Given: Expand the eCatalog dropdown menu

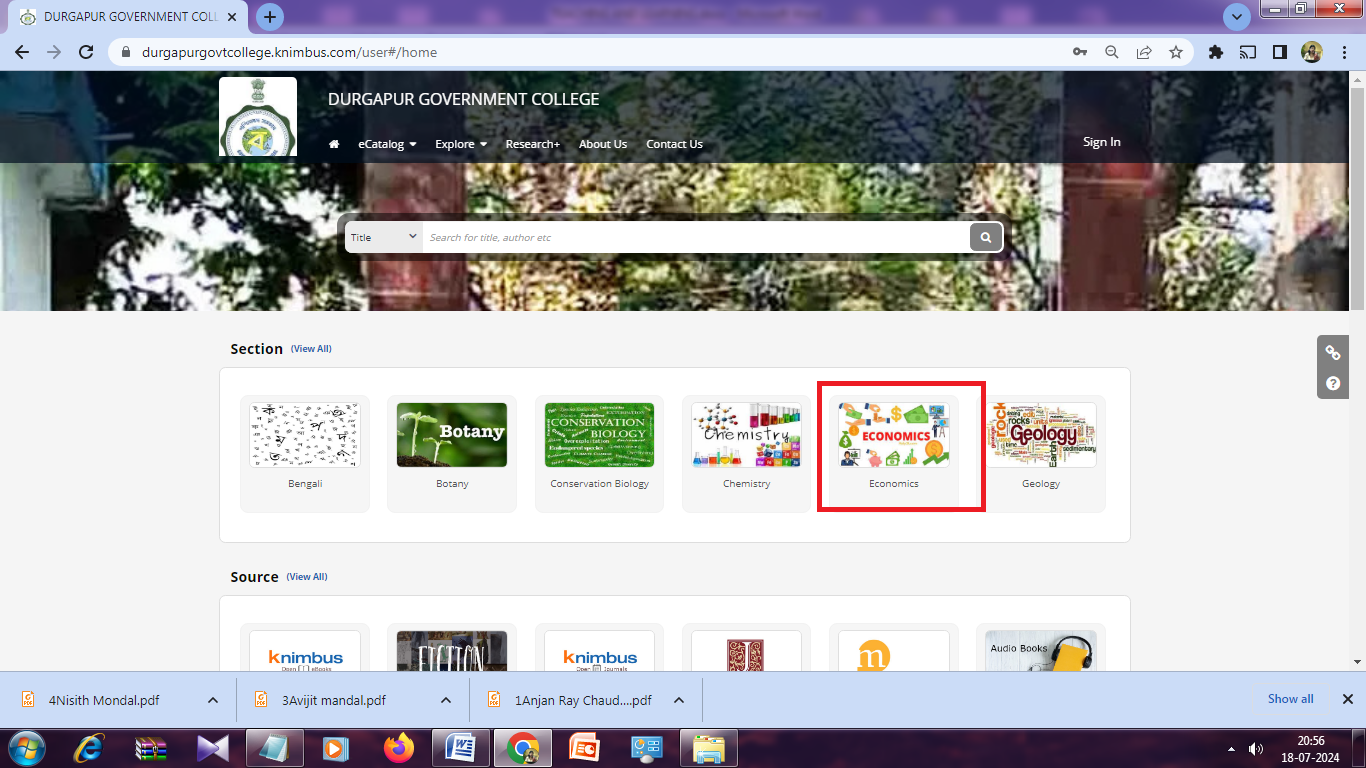Looking at the screenshot, I should click(387, 144).
